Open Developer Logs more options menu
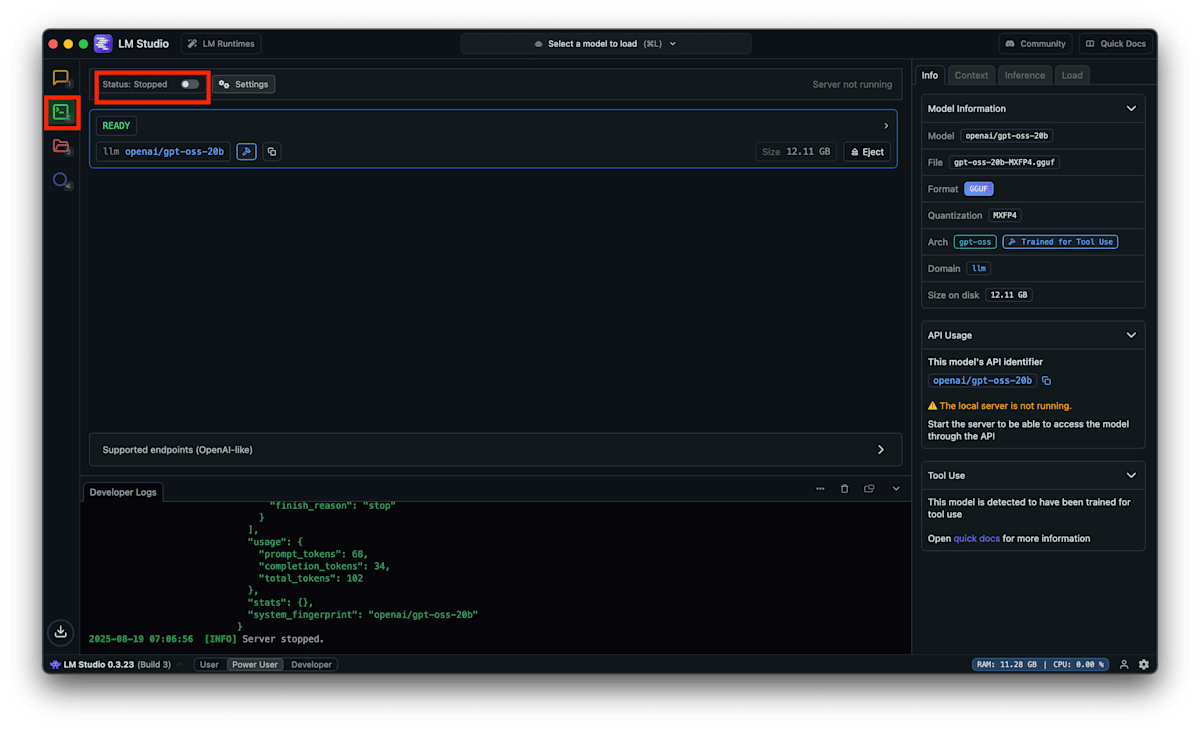The width and height of the screenshot is (1200, 730). click(820, 489)
